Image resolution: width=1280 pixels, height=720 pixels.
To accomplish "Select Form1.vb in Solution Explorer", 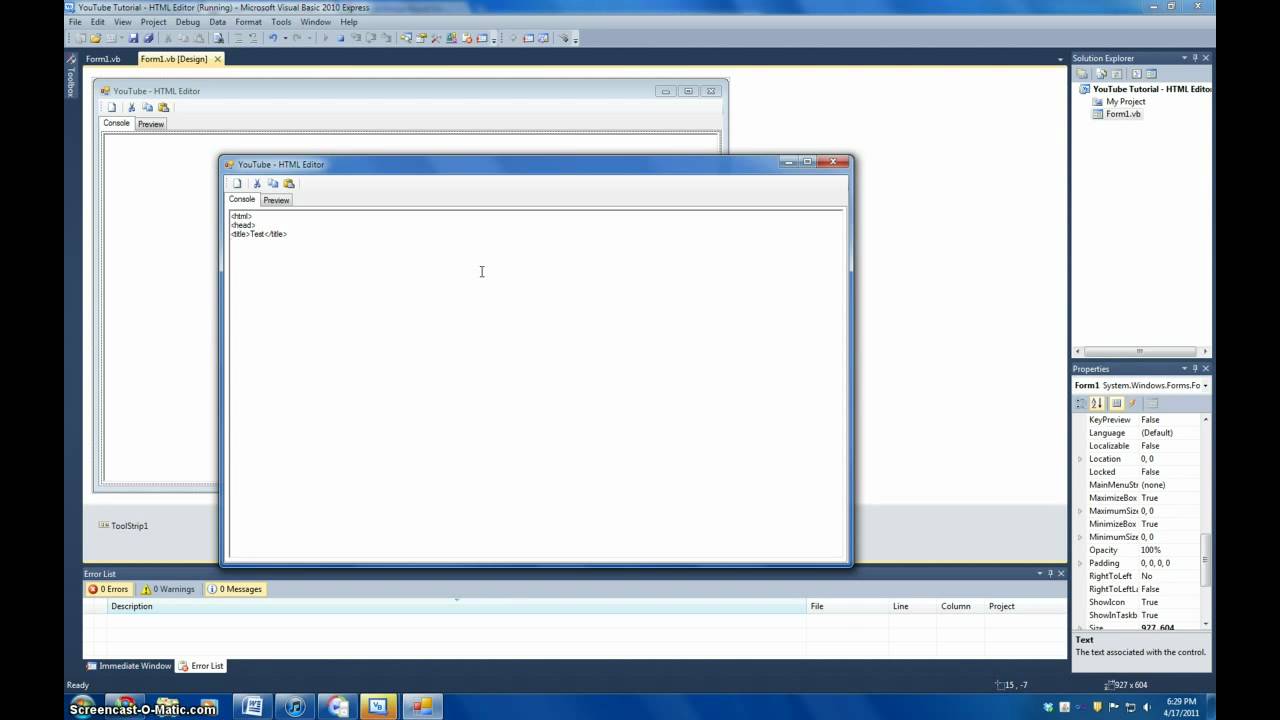I will coord(1123,114).
